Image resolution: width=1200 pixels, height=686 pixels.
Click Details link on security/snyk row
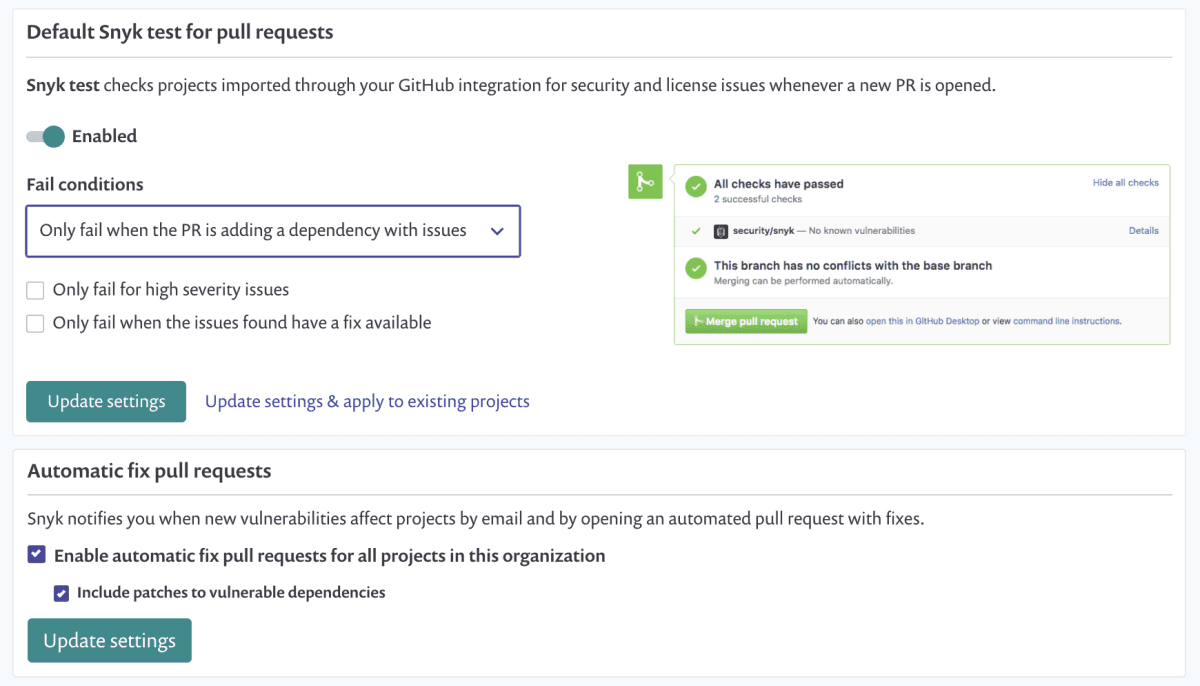pyautogui.click(x=1144, y=231)
